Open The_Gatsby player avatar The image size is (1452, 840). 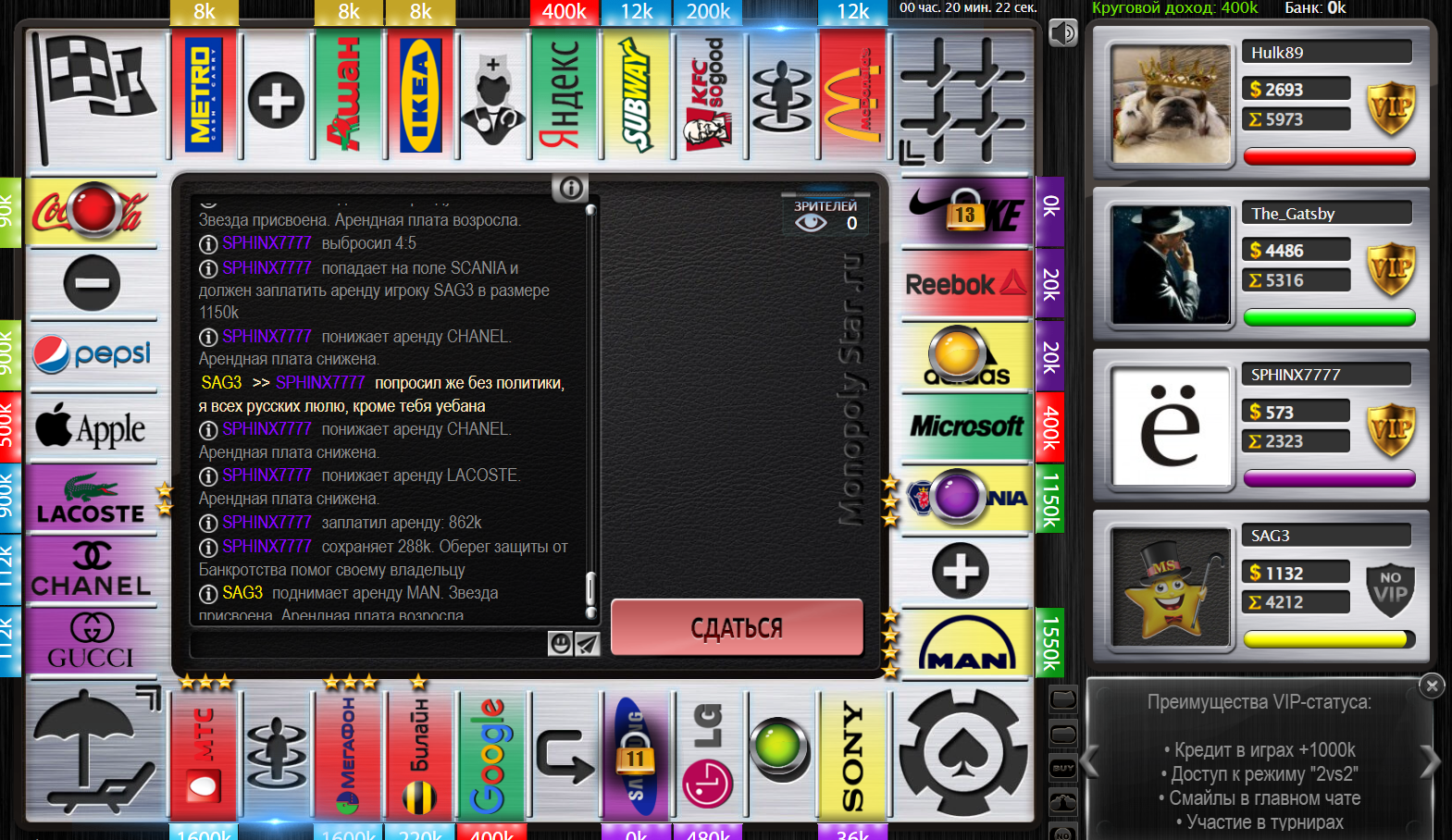tap(1170, 266)
